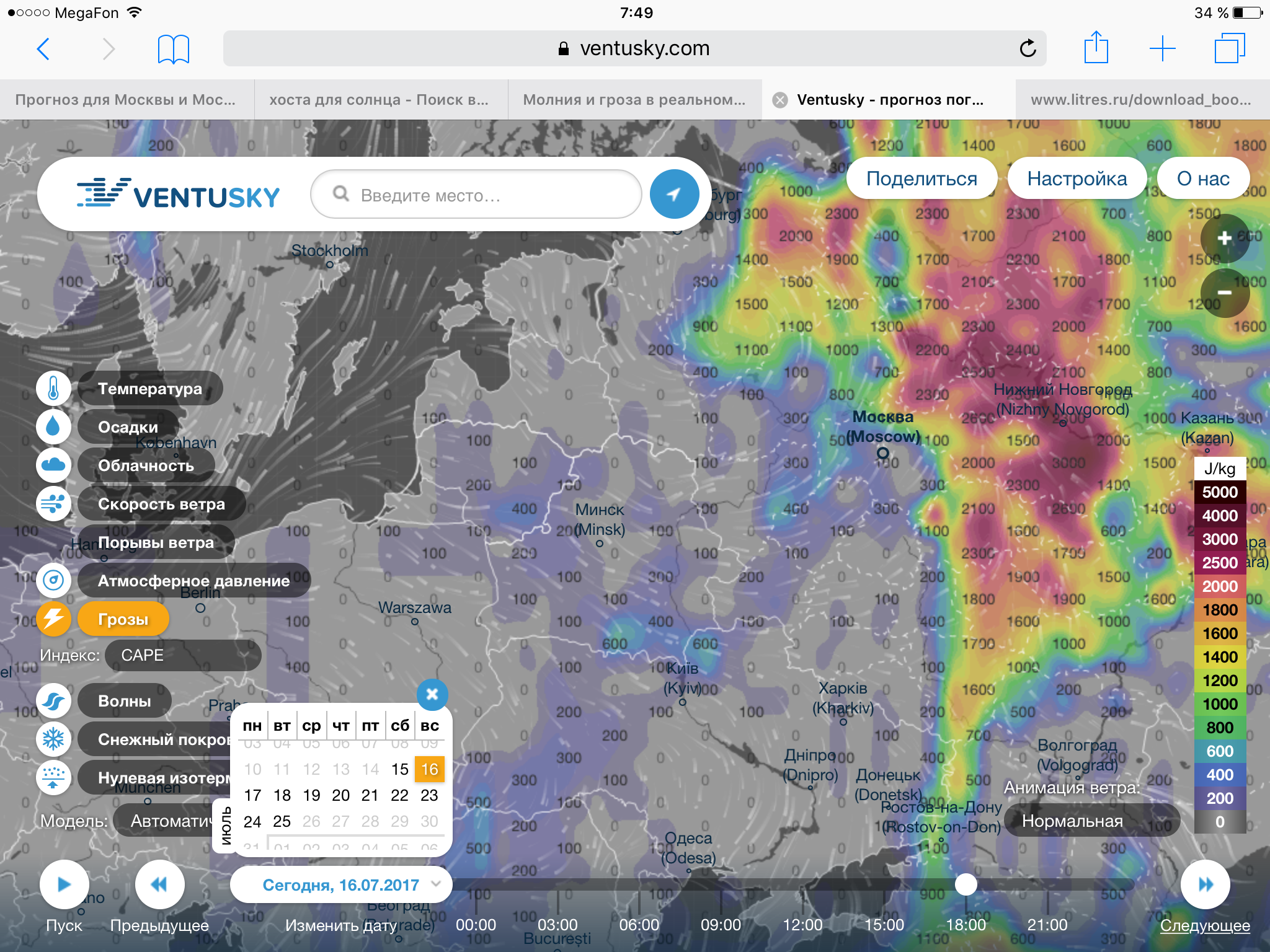Click the atmospheric pressure icon
Viewport: 1270px width, 952px height.
pyautogui.click(x=53, y=581)
